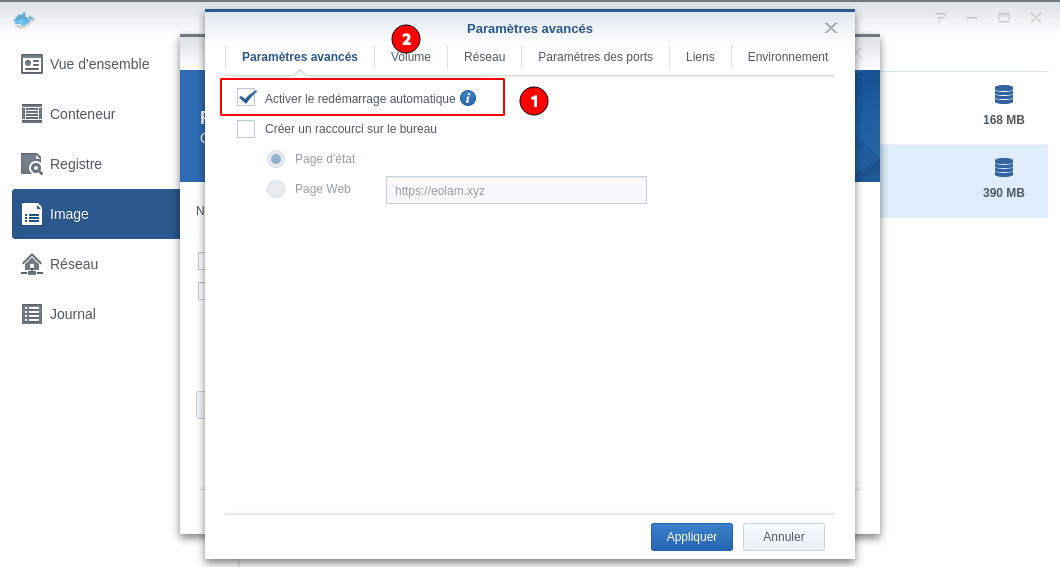Screen dimensions: 1060x567
Task: Click the Vue d'ensemble sidebar icon
Action: (32, 64)
